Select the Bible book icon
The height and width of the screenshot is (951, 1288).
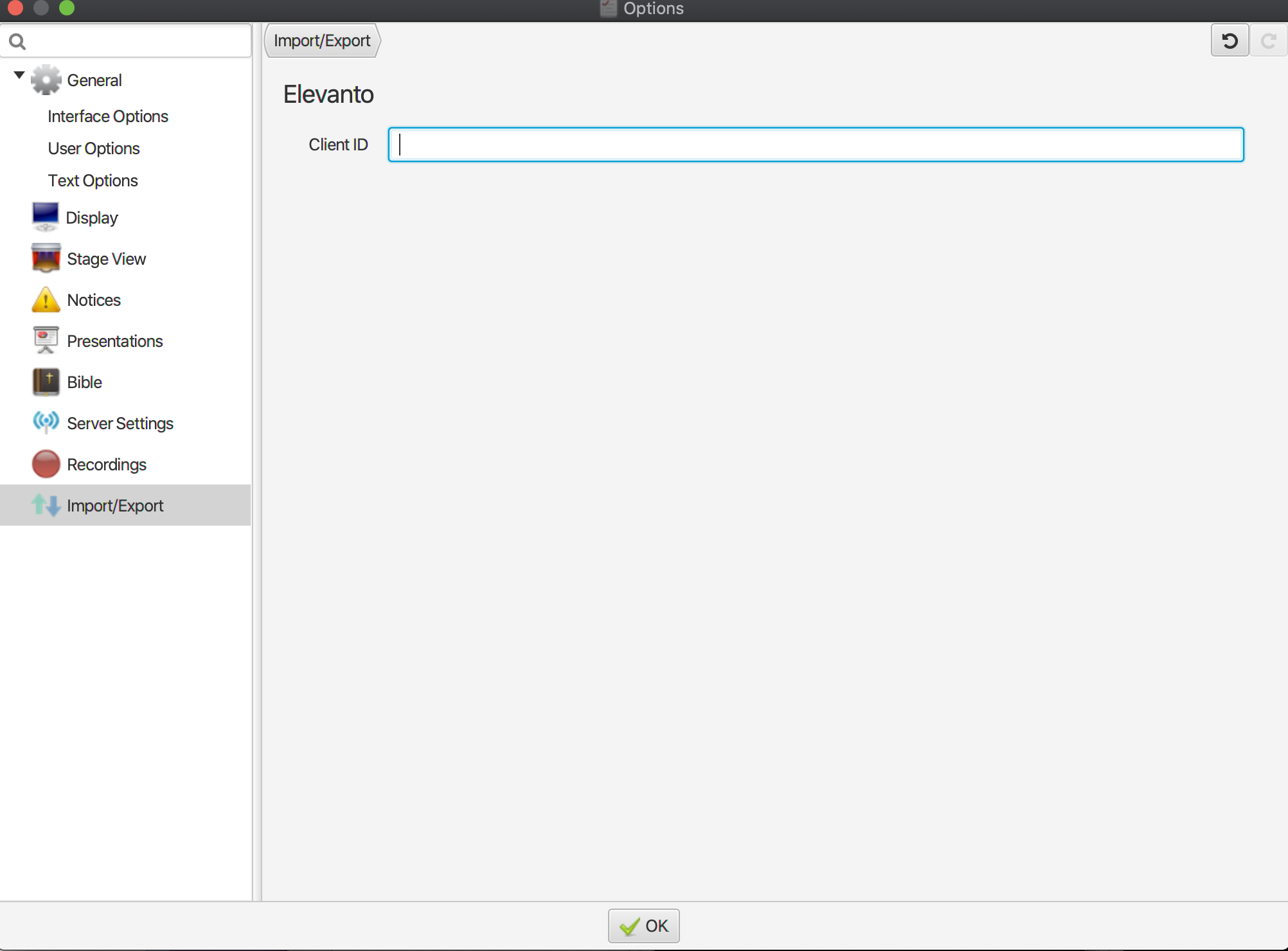tap(46, 382)
